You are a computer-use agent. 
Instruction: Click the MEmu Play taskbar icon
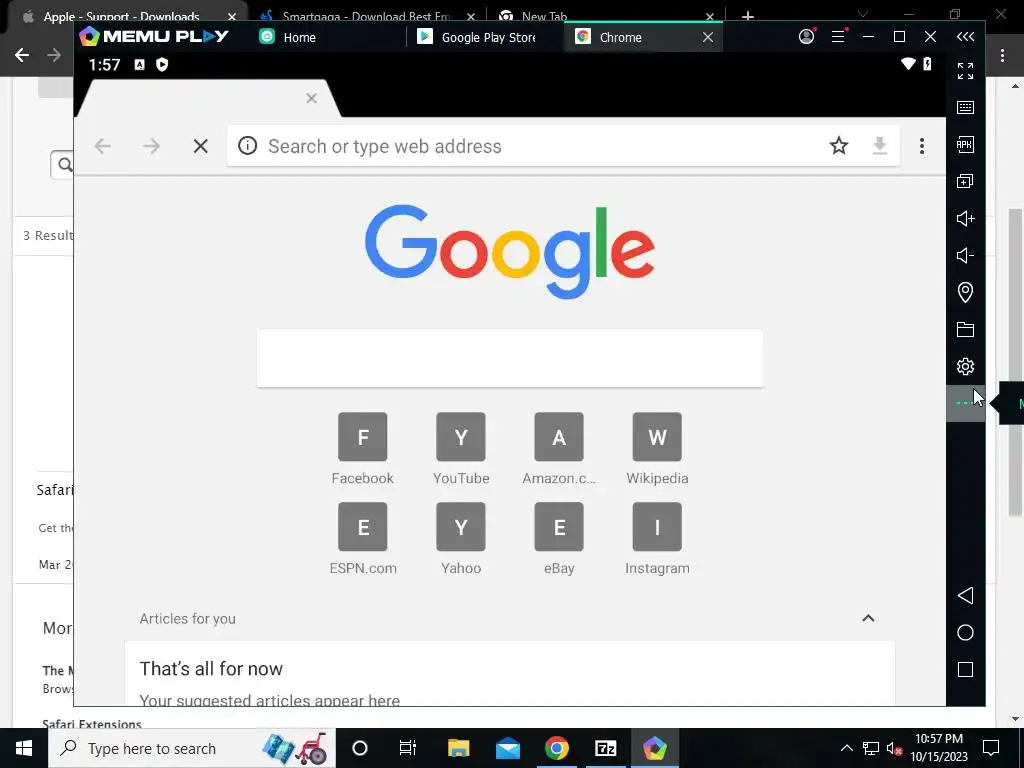(654, 748)
